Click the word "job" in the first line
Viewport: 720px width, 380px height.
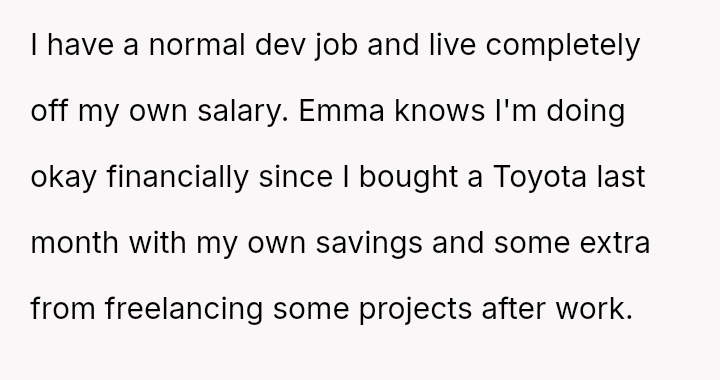[x=337, y=45]
